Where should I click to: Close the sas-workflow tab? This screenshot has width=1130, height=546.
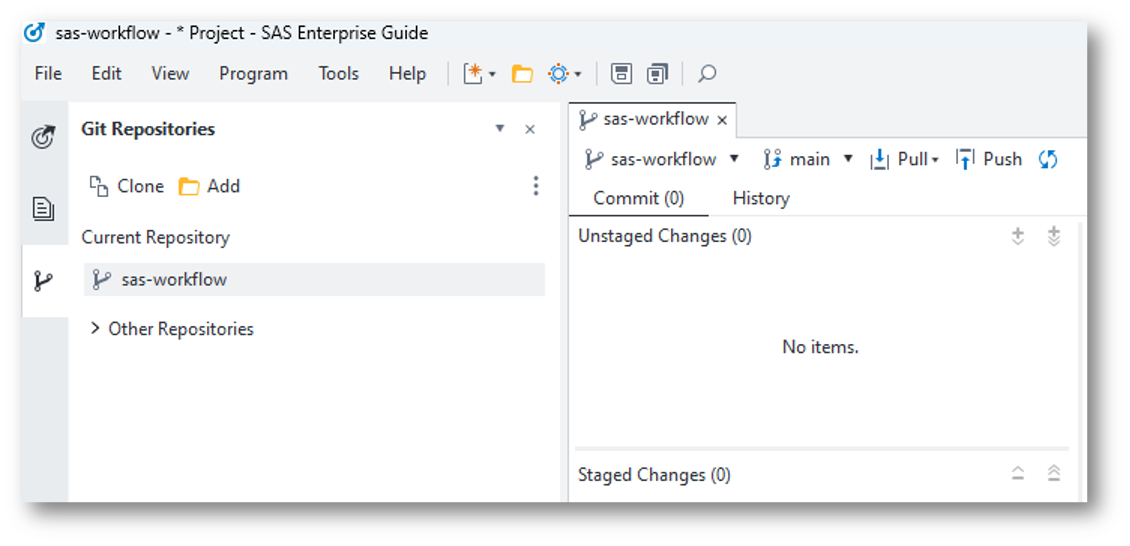coord(722,120)
